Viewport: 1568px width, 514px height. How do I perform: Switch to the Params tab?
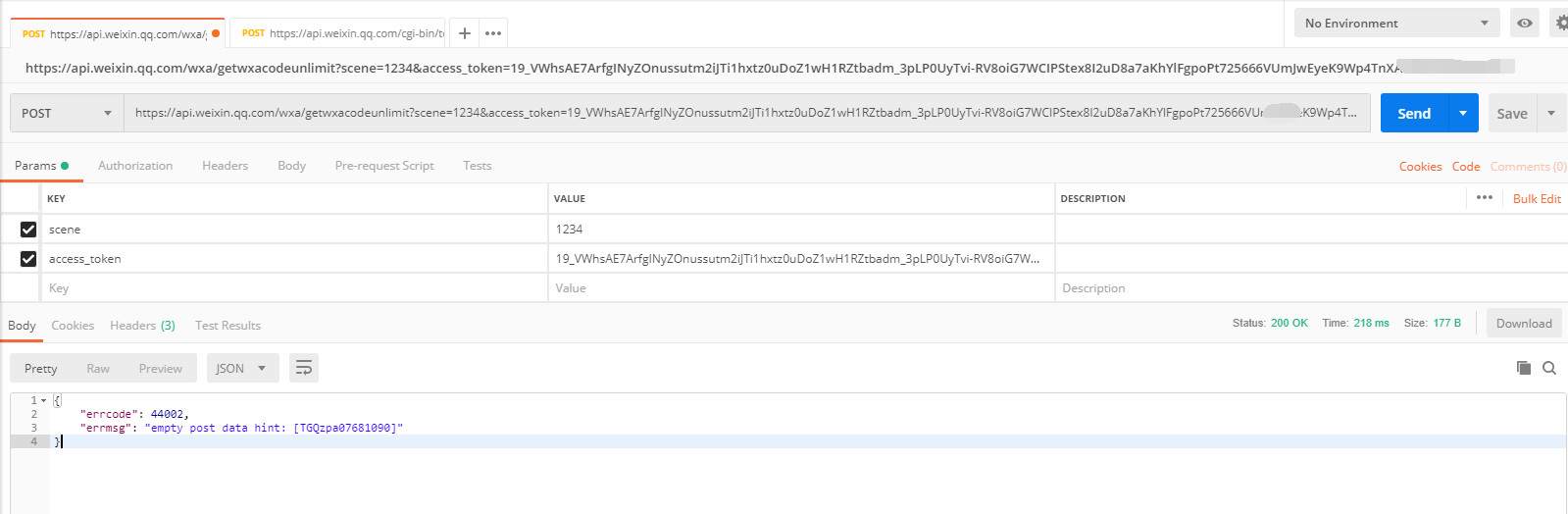[x=41, y=166]
